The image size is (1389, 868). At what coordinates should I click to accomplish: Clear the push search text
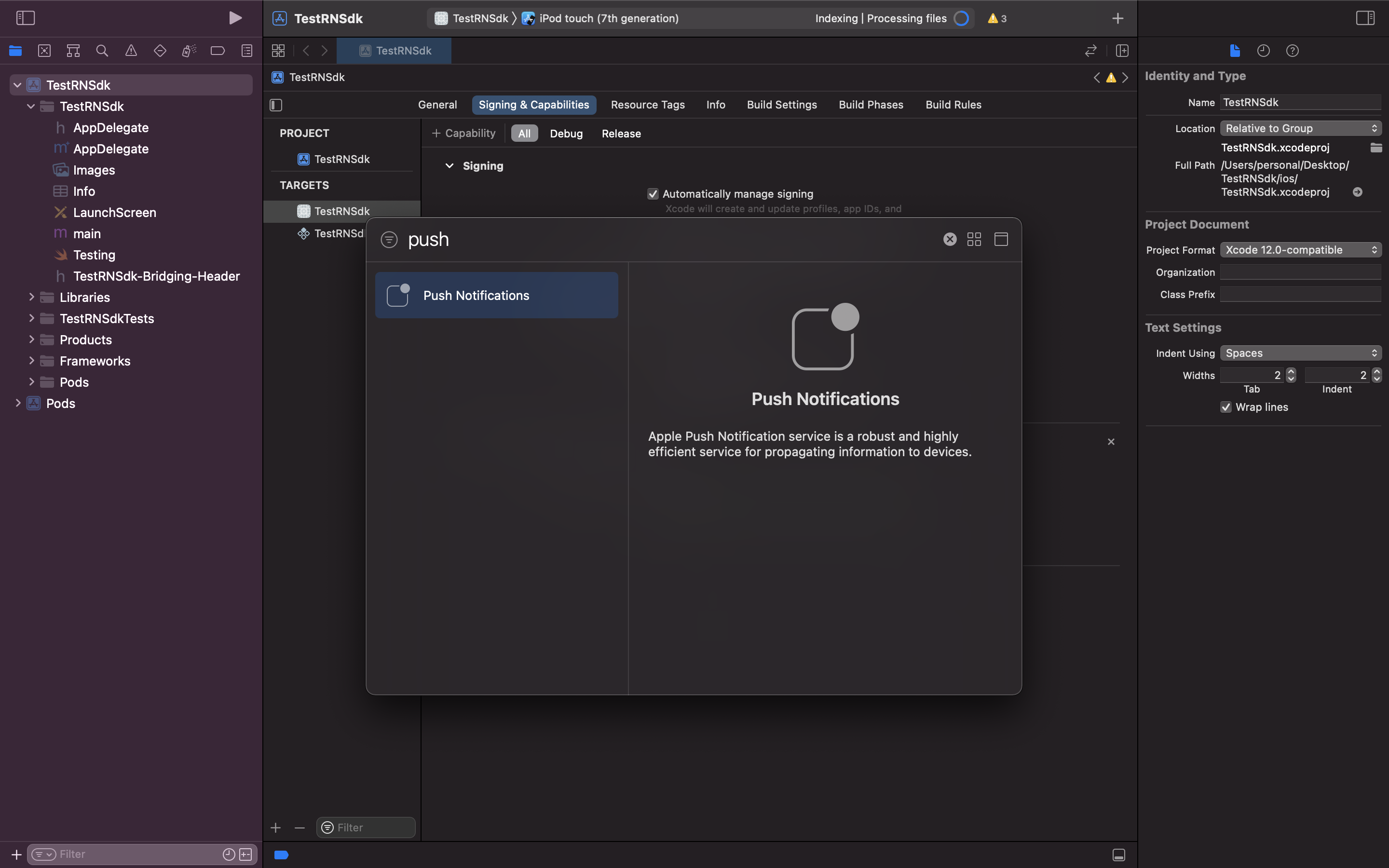(950, 239)
